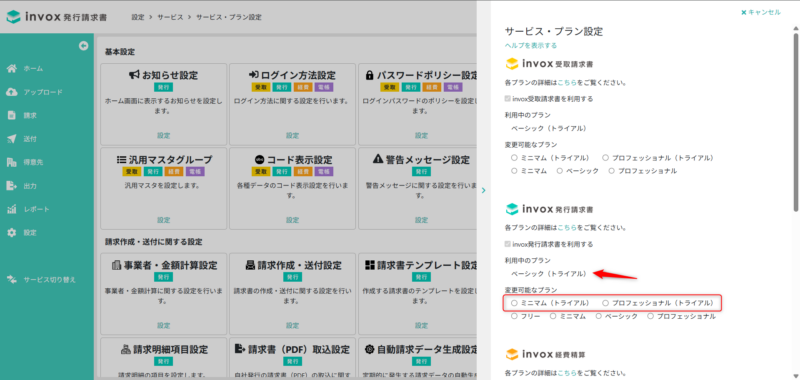The width and height of the screenshot is (800, 380).
Task: Select フリー plan radio under 発行請求書
Action: 514,316
